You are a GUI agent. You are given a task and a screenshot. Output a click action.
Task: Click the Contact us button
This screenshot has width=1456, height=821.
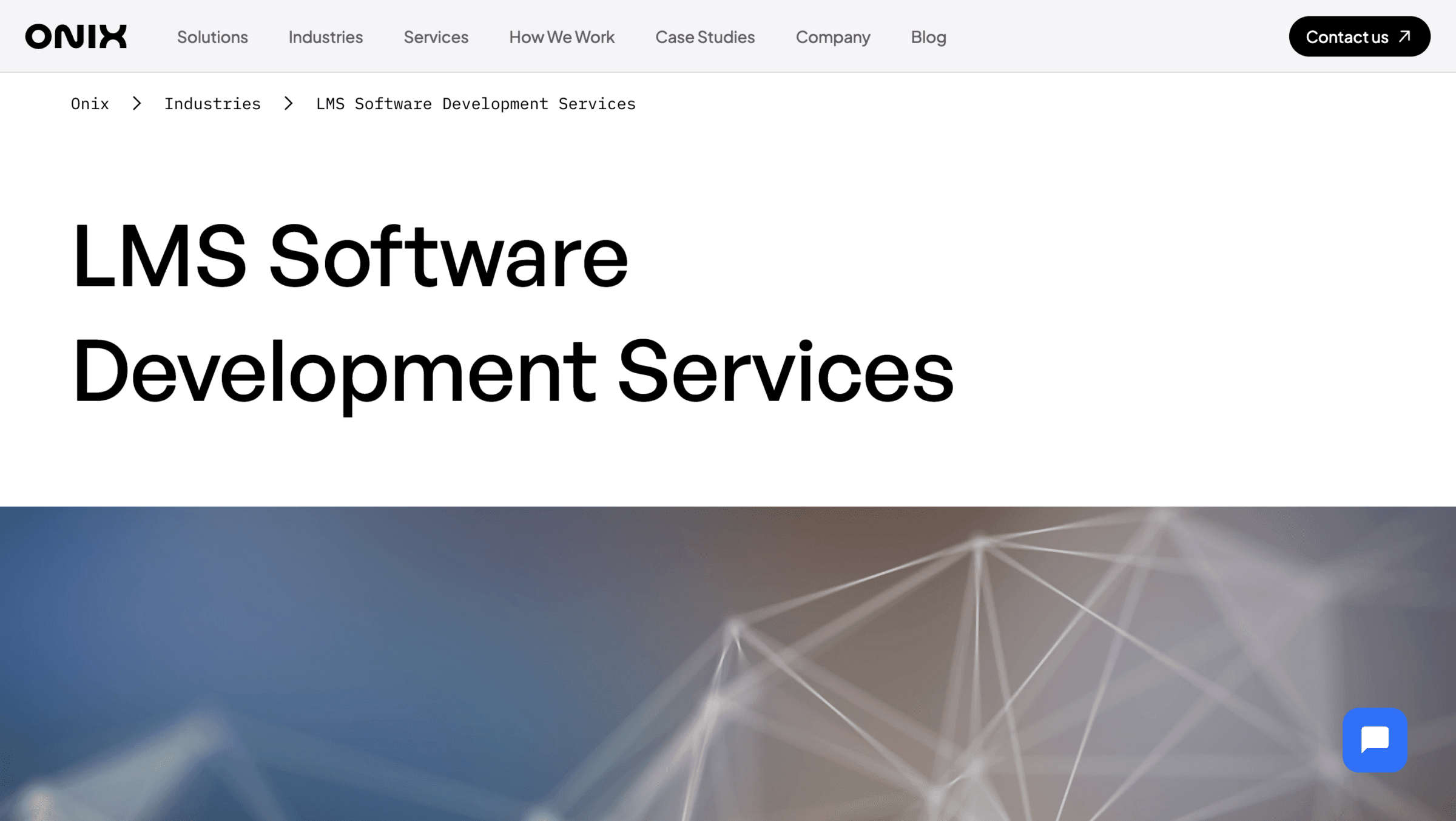pos(1360,36)
